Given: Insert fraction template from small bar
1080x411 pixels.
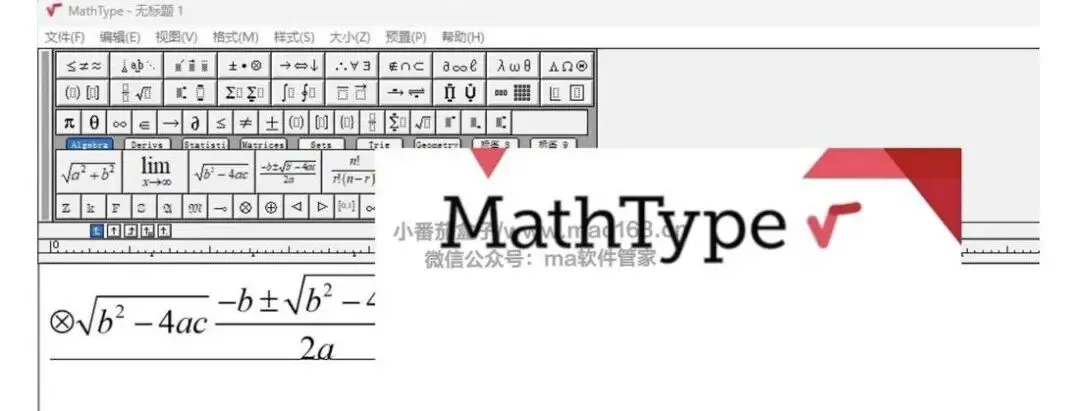Looking at the screenshot, I should 371,123.
